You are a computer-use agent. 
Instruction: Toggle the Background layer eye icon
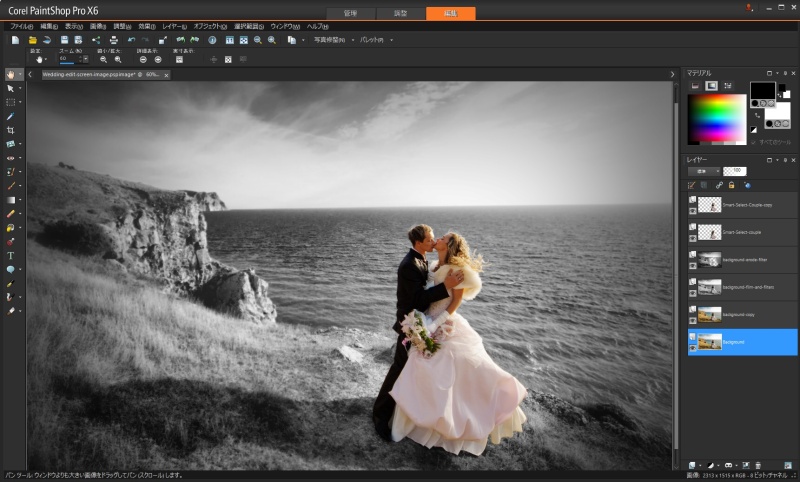tap(692, 348)
